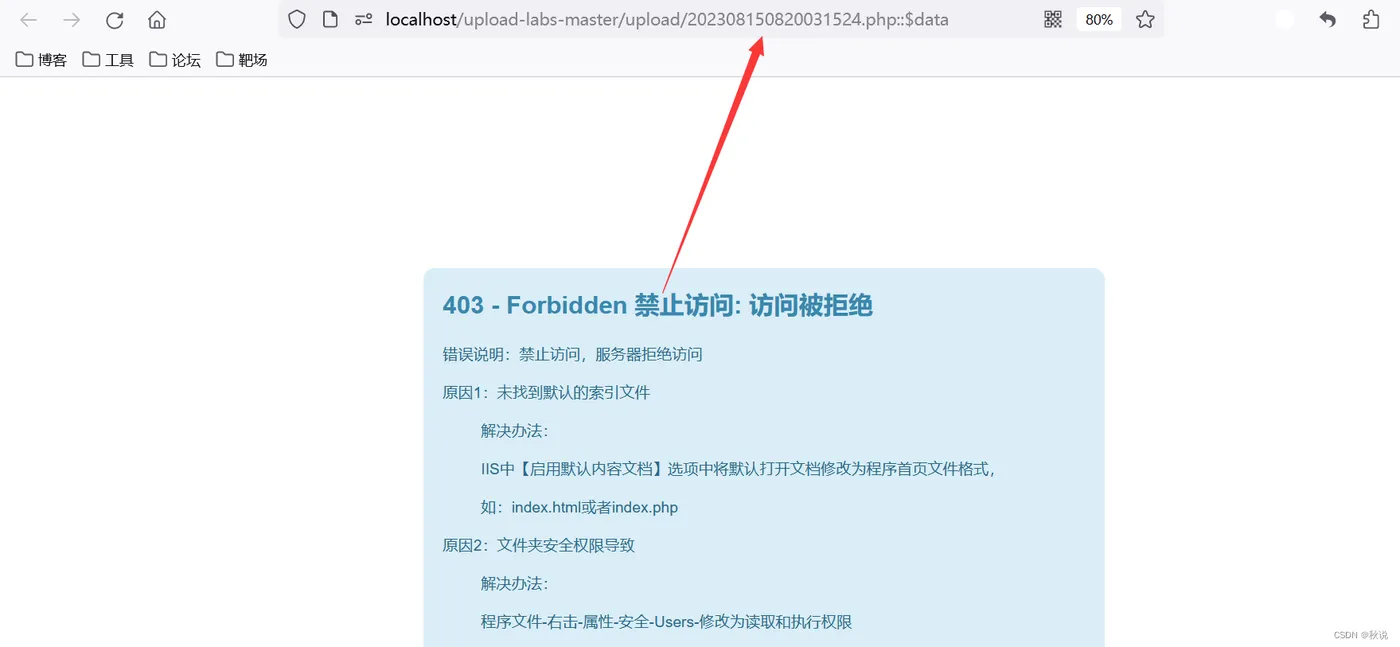1400x647 pixels.
Task: Bookmark this page with the star
Action: (x=1145, y=19)
